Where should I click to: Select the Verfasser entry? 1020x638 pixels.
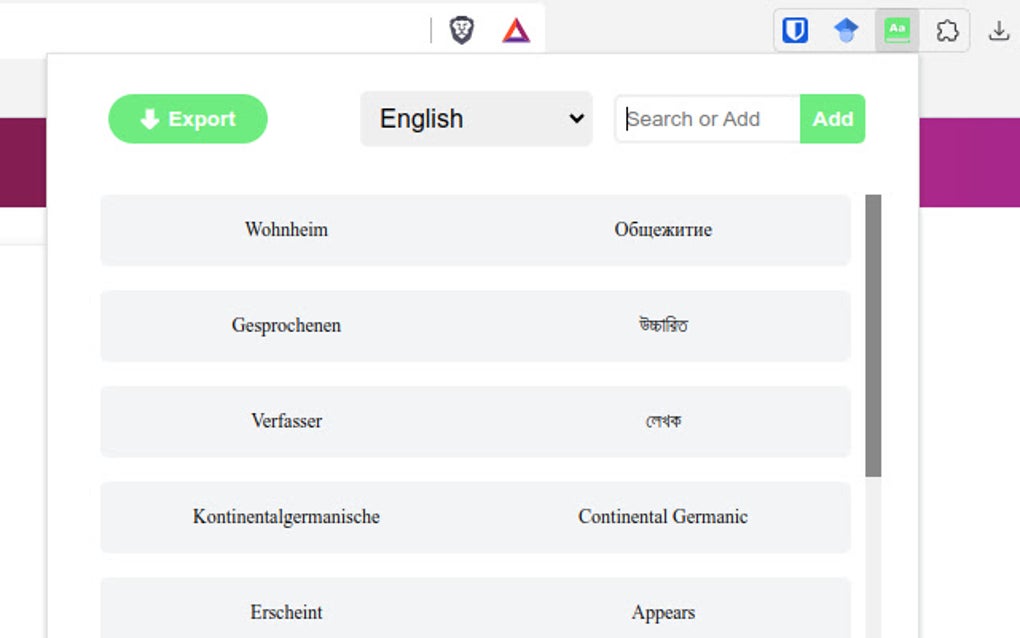pos(475,421)
